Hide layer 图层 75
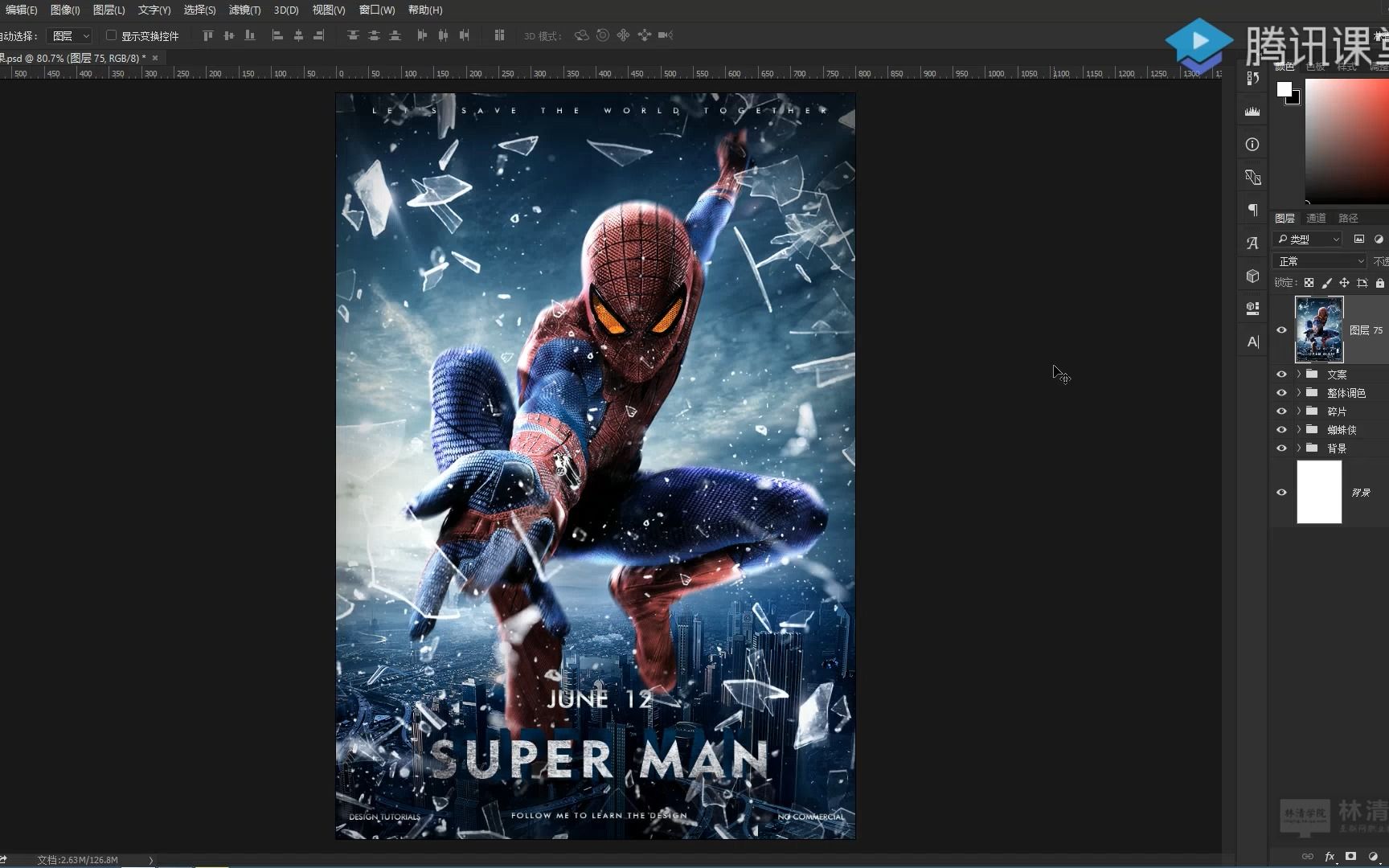This screenshot has width=1389, height=868. 1281,330
